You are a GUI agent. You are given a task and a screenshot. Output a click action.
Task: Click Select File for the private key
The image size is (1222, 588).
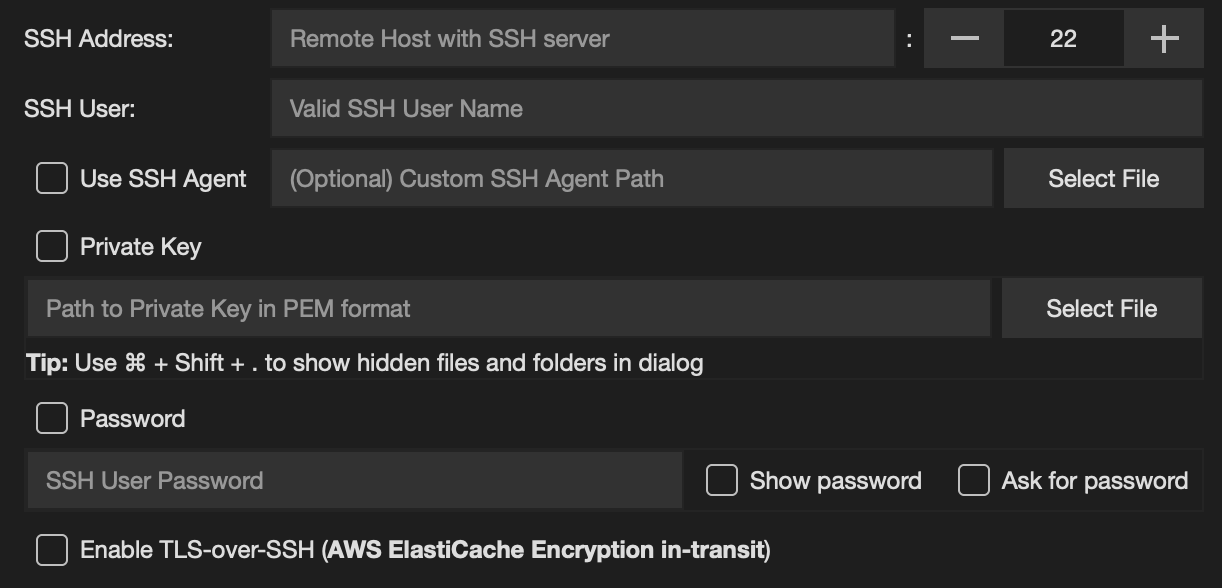1101,308
